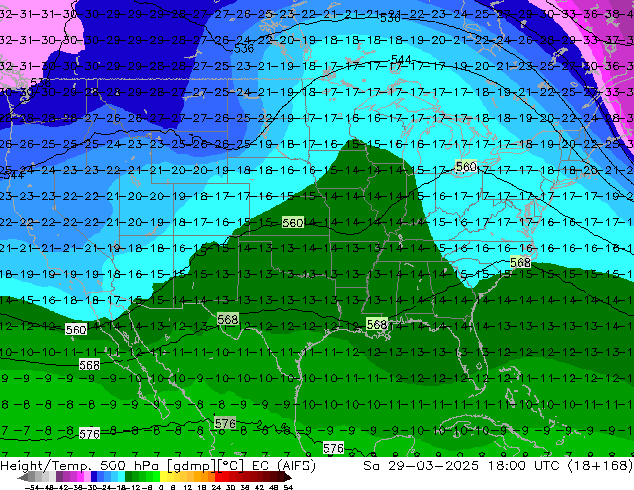The height and width of the screenshot is (490, 634).
Task: Click the [gdmp] unit label
Action: click(192, 466)
